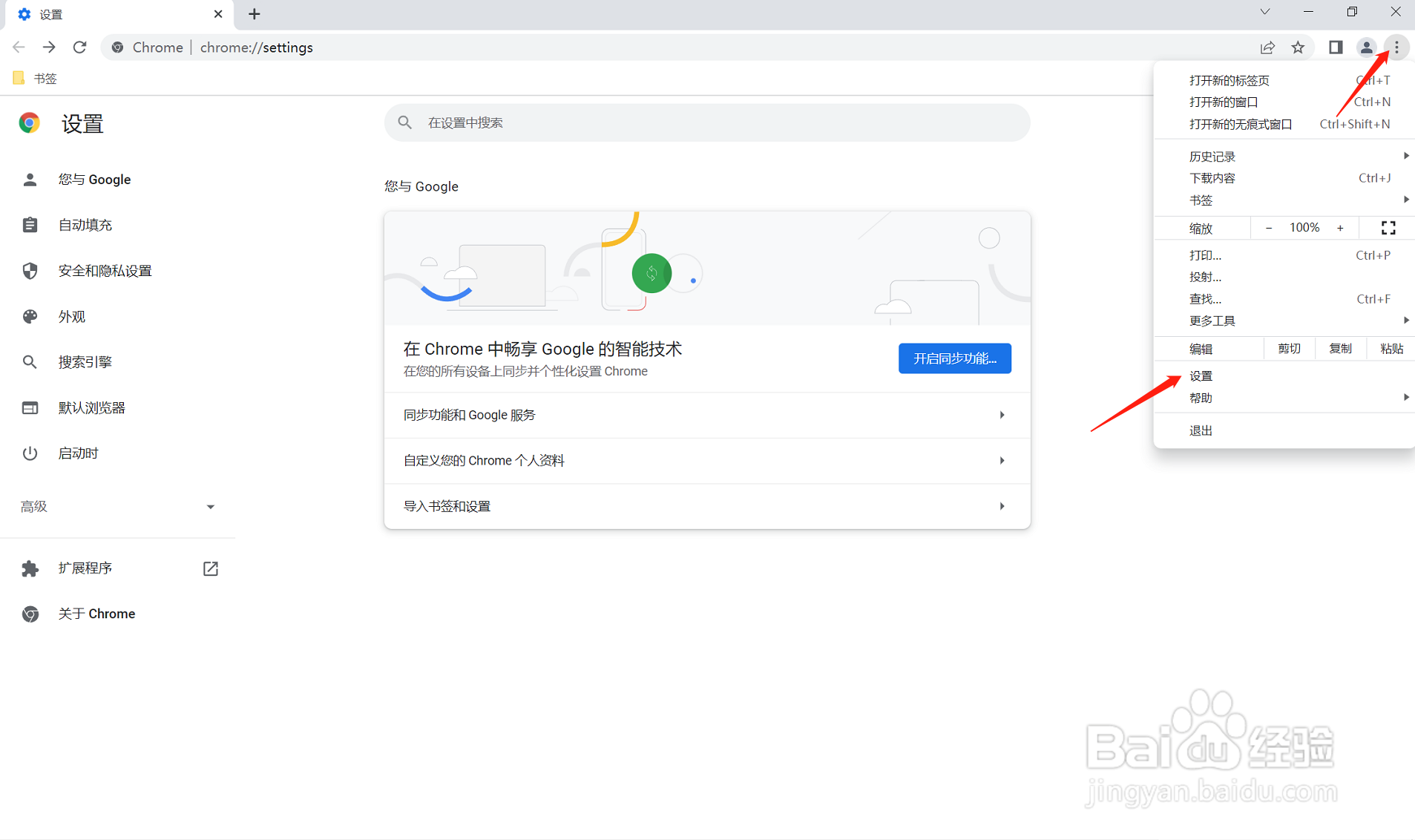Click the external link icon beside 扩展程序
Image resolution: width=1415 pixels, height=840 pixels.
pos(211,568)
